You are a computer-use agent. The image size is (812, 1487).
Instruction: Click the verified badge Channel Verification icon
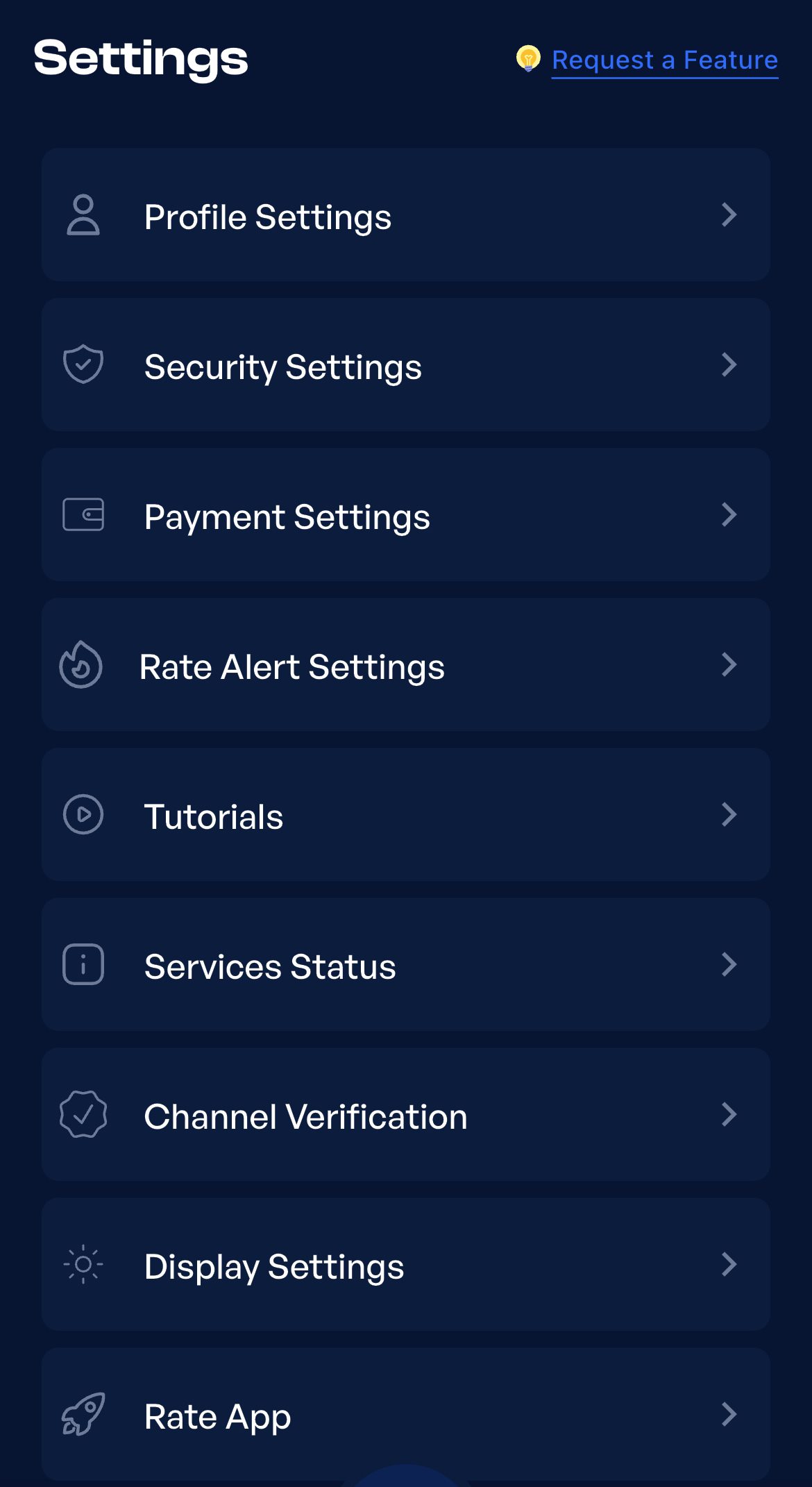[83, 1114]
